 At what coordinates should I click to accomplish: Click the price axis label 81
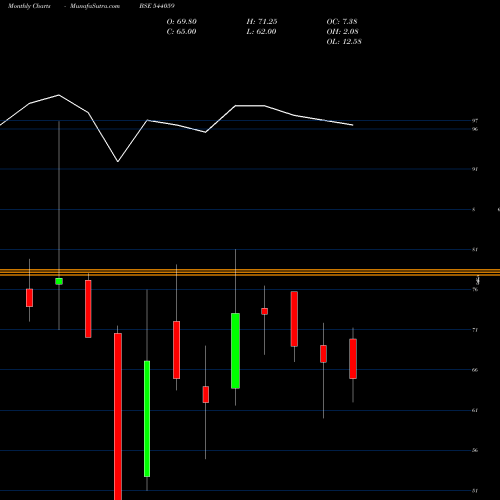475,250
